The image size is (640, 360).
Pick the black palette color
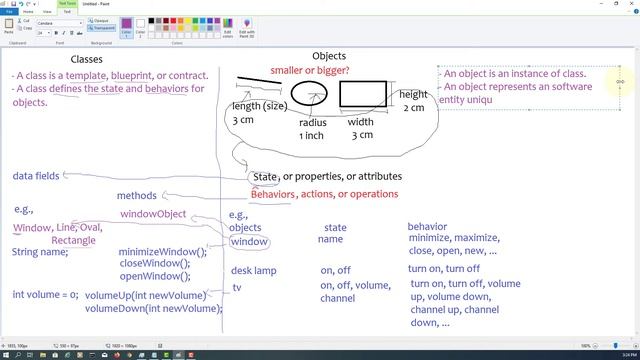[x=151, y=21]
